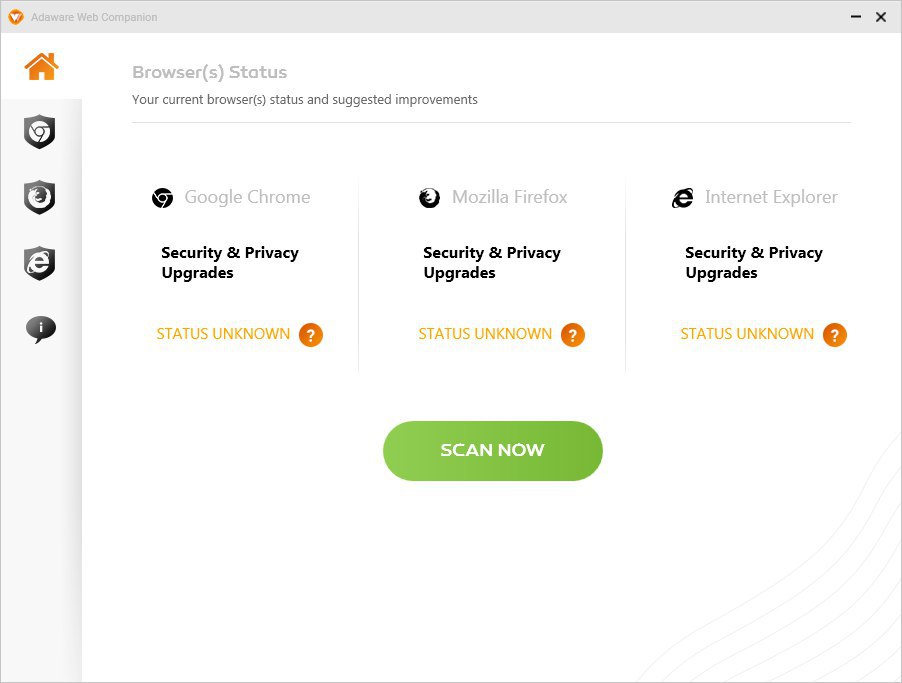Click the Mozilla Firefox status help icon

click(x=573, y=335)
